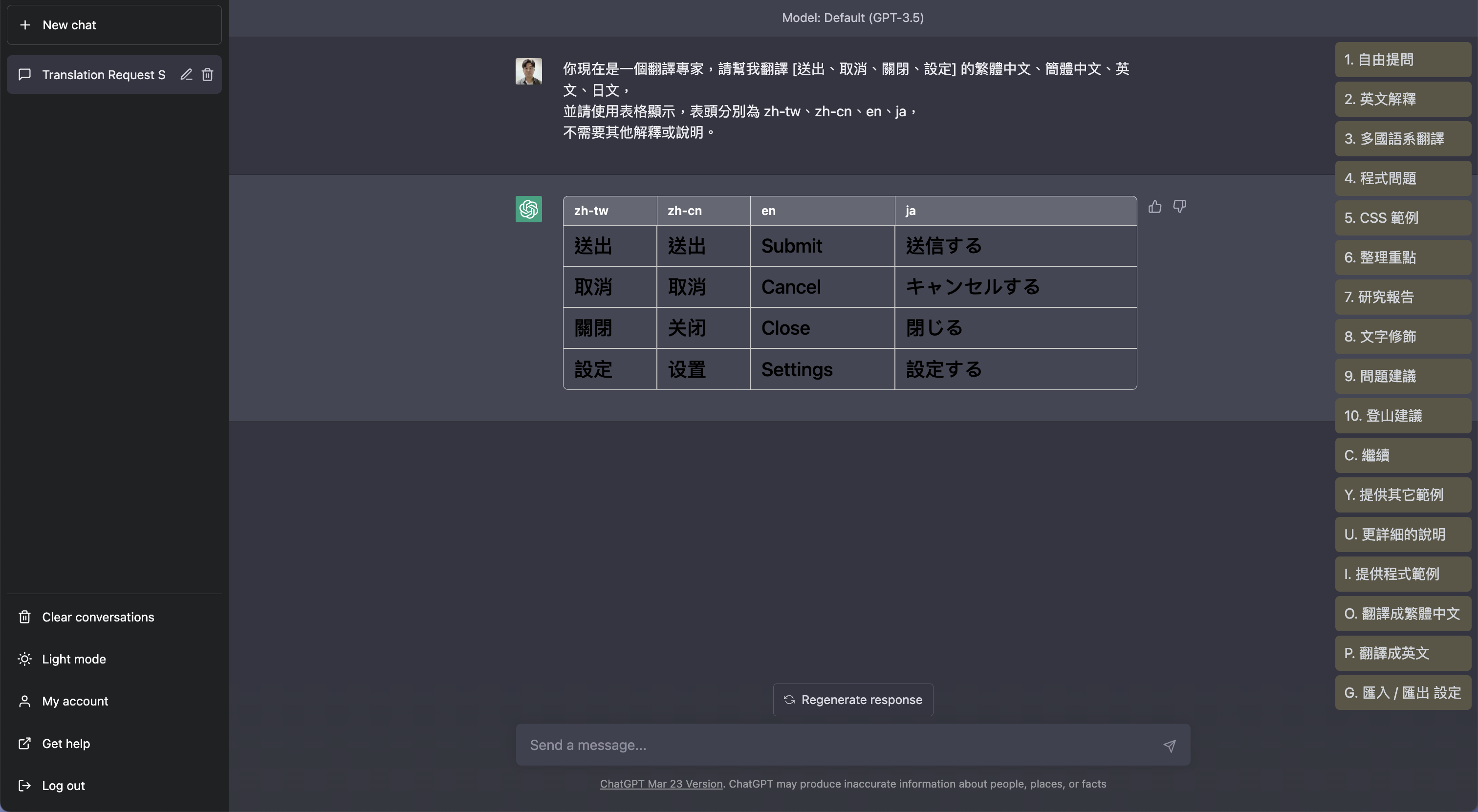Click Log out in the sidebar
Screen dimensions: 1478x812
tap(63, 786)
